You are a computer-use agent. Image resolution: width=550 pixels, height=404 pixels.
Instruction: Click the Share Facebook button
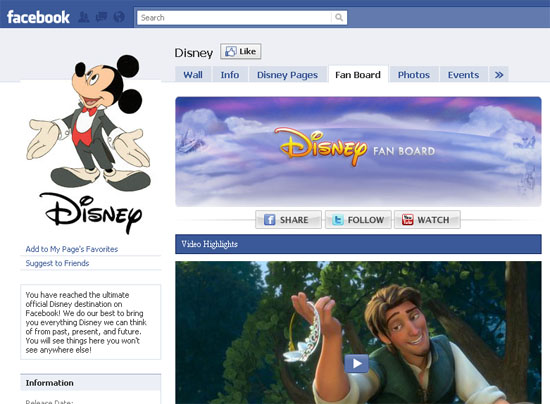[x=288, y=220]
